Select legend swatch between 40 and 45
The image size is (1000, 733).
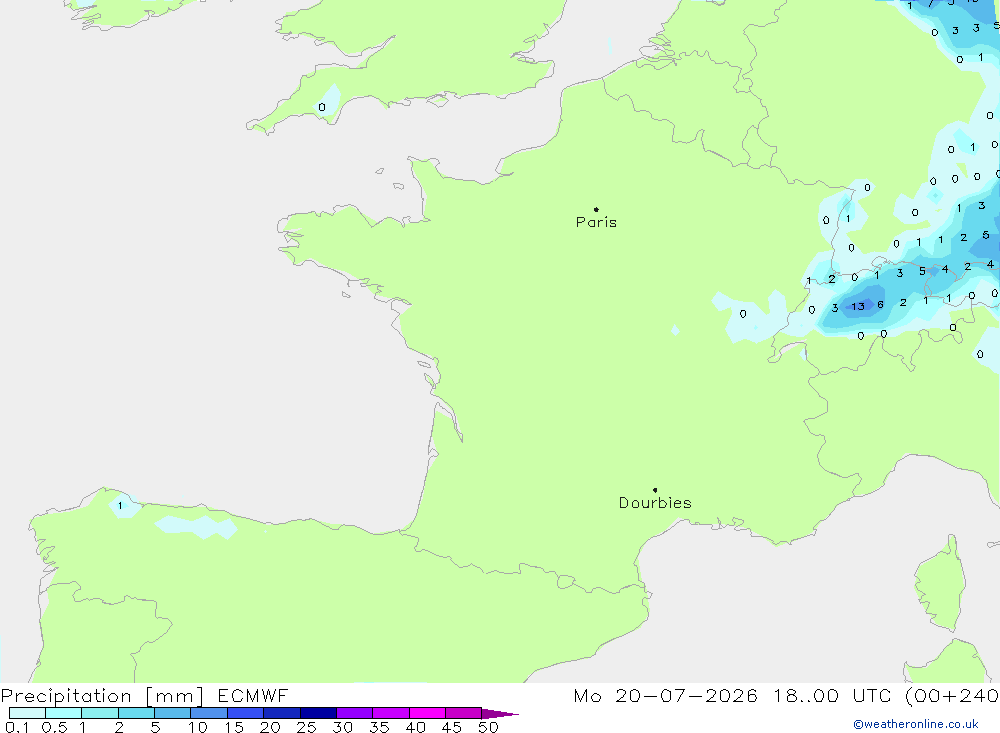(427, 713)
